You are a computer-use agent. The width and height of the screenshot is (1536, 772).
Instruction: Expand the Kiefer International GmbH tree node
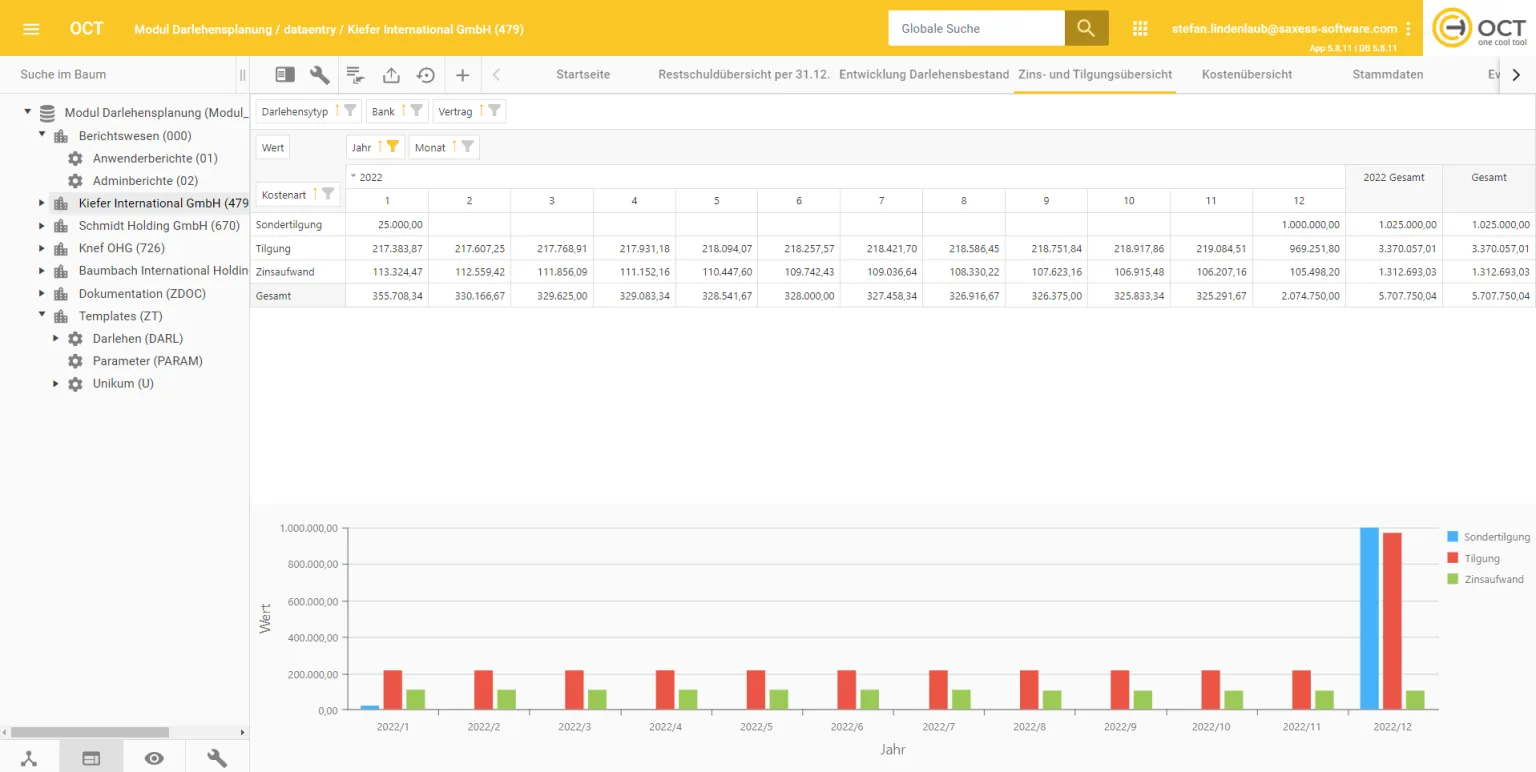click(42, 203)
